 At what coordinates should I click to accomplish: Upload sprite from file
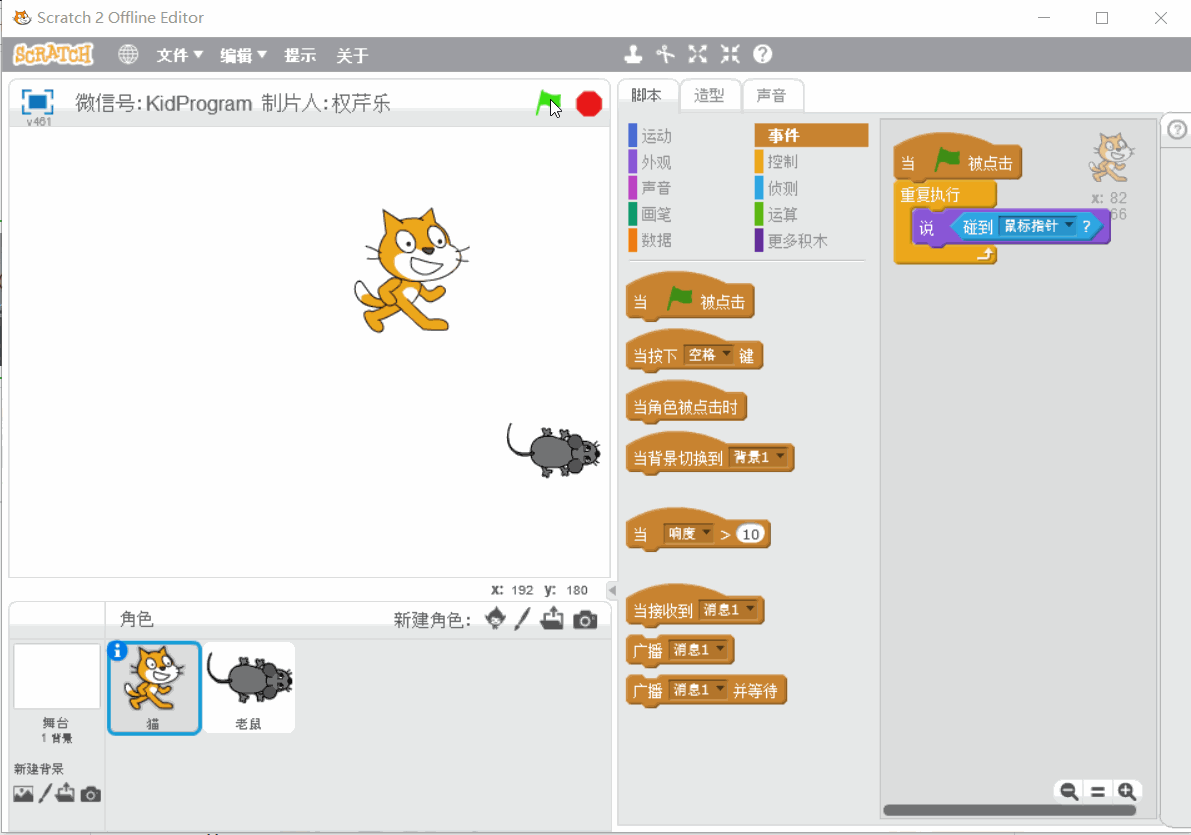pos(552,619)
